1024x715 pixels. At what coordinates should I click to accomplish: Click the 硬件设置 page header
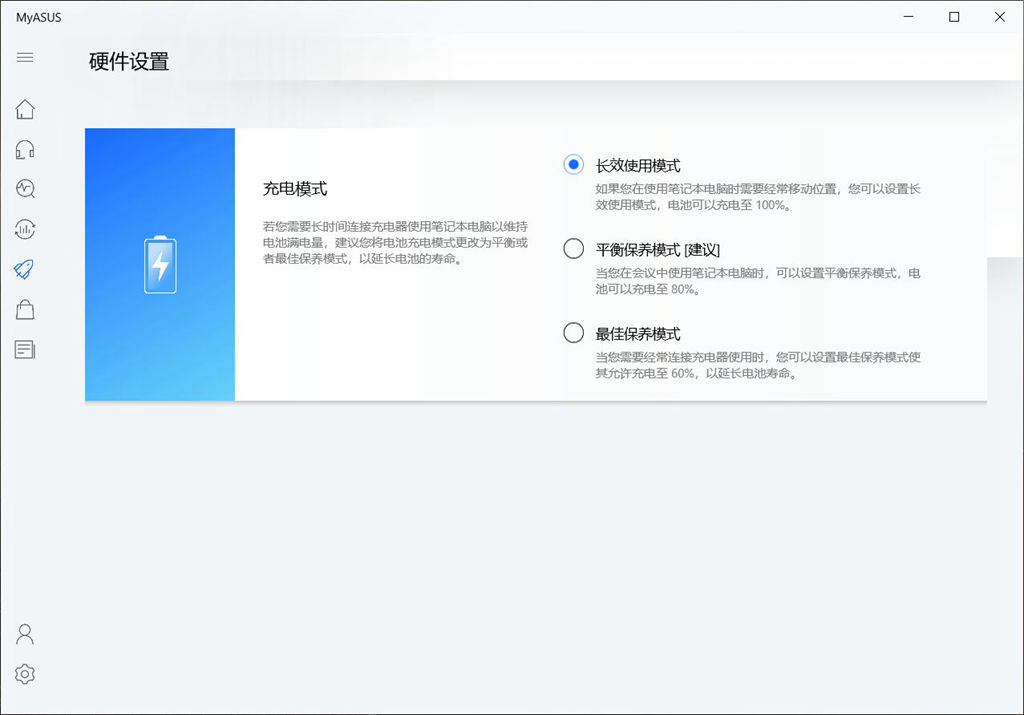129,61
